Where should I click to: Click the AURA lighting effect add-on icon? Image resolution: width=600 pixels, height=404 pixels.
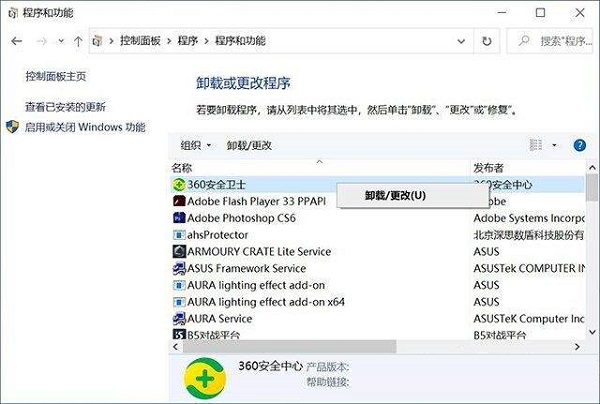coord(179,285)
